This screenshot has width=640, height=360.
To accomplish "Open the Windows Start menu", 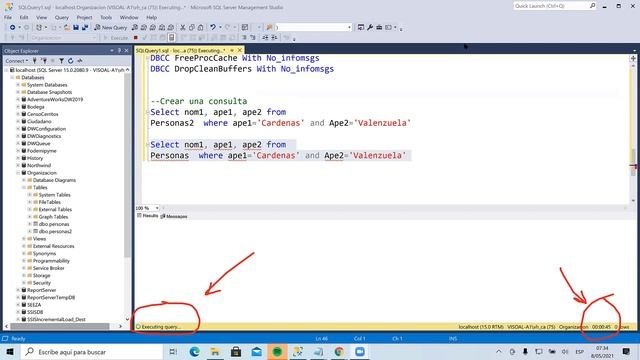I will (x=10, y=351).
